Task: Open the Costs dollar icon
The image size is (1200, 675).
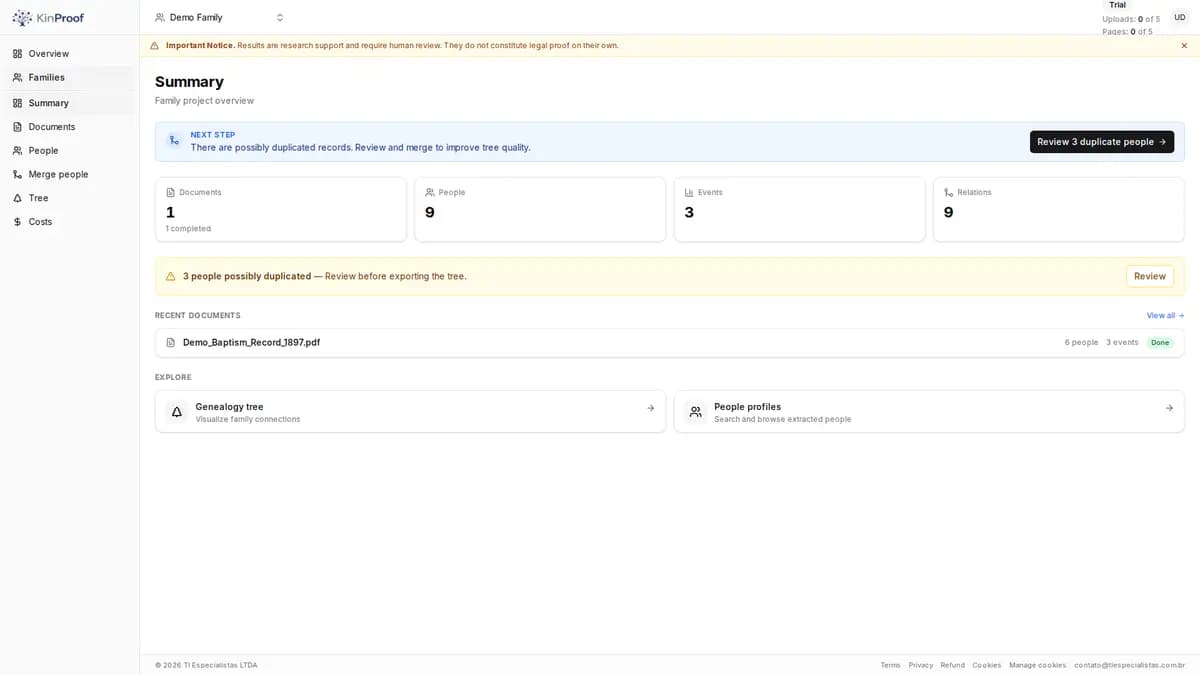Action: tap(17, 222)
